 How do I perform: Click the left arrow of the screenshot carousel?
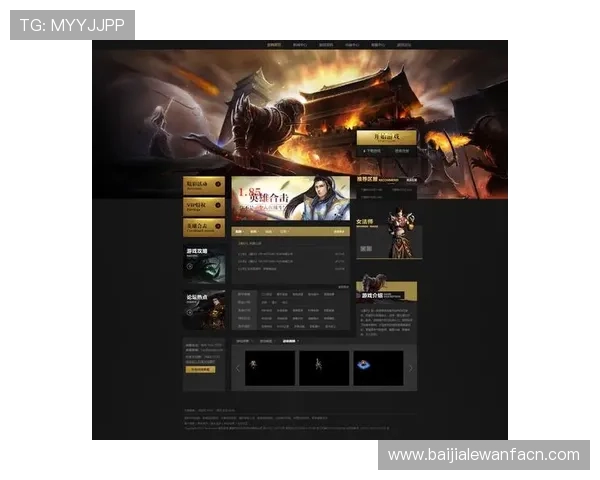click(x=238, y=368)
